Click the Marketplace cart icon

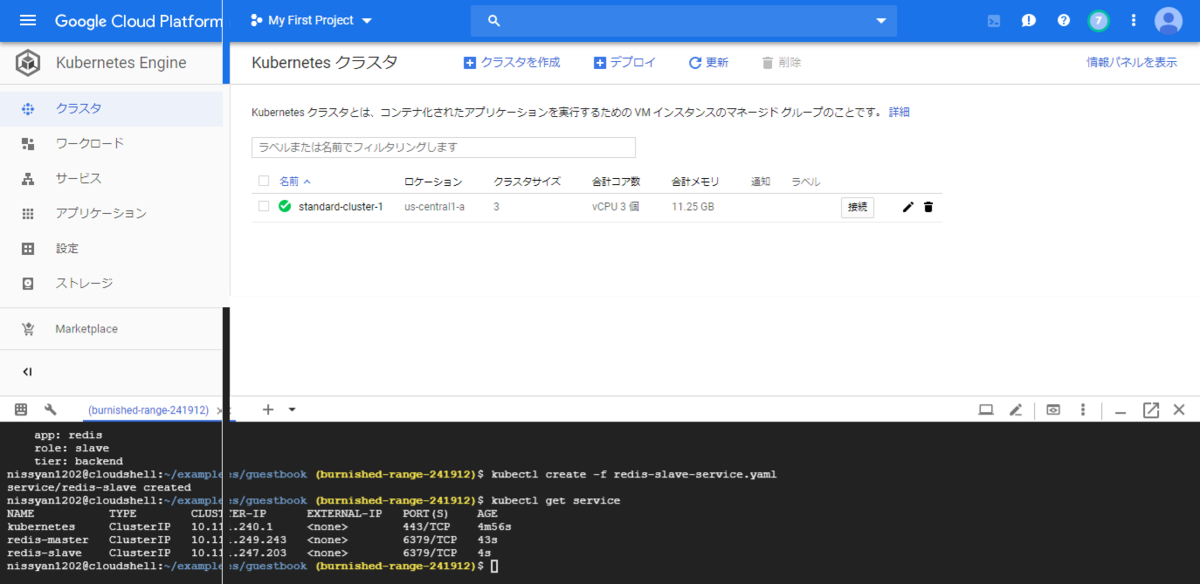(28, 329)
